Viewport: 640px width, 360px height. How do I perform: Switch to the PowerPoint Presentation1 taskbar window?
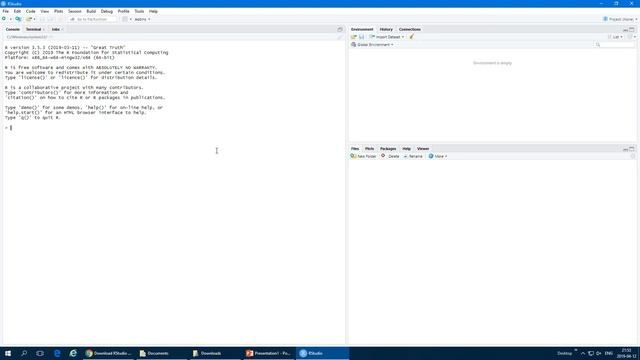(x=269, y=353)
